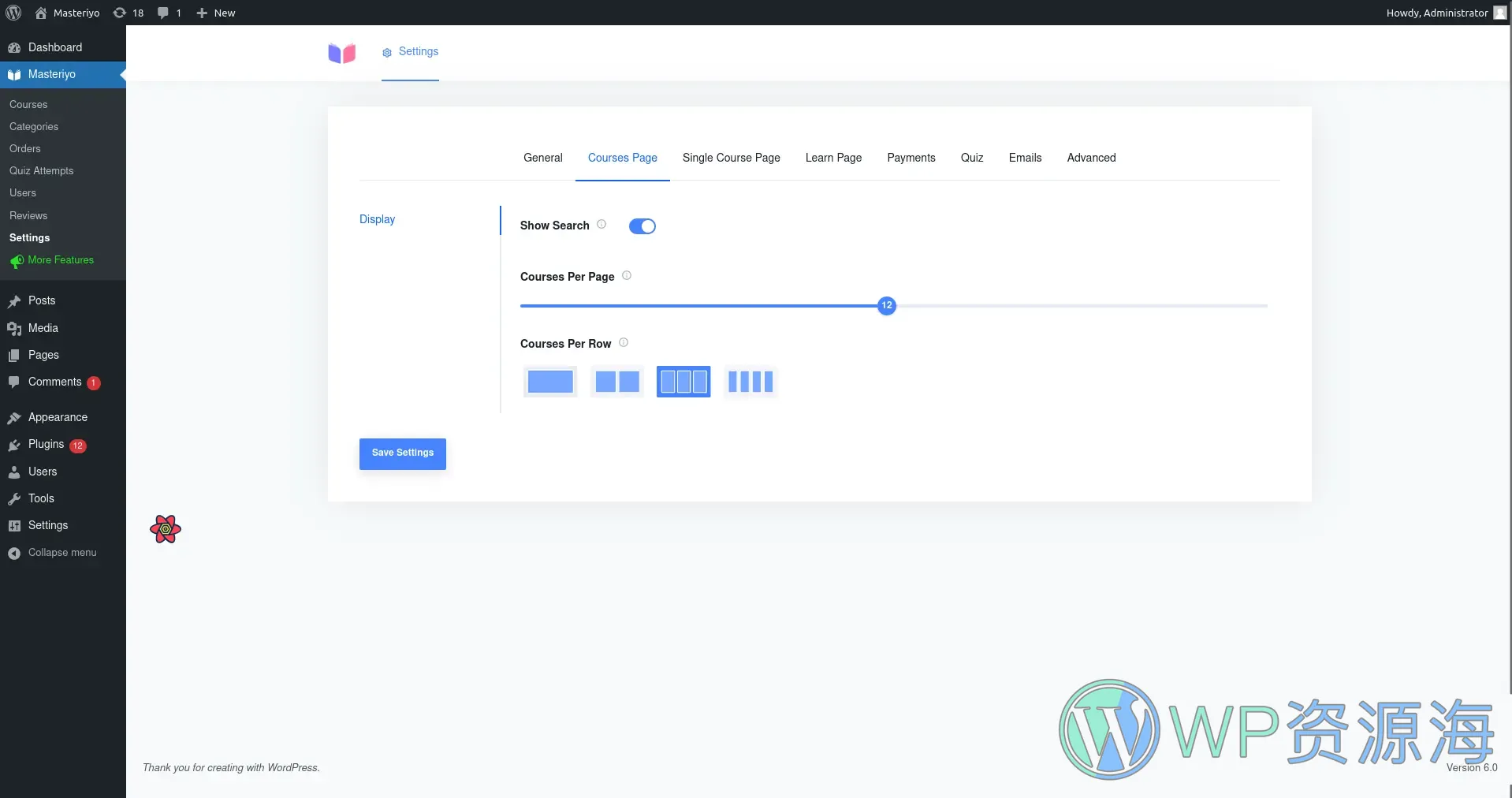The width and height of the screenshot is (1512, 798).
Task: Click the Masteriyo book logo icon
Action: [x=342, y=53]
